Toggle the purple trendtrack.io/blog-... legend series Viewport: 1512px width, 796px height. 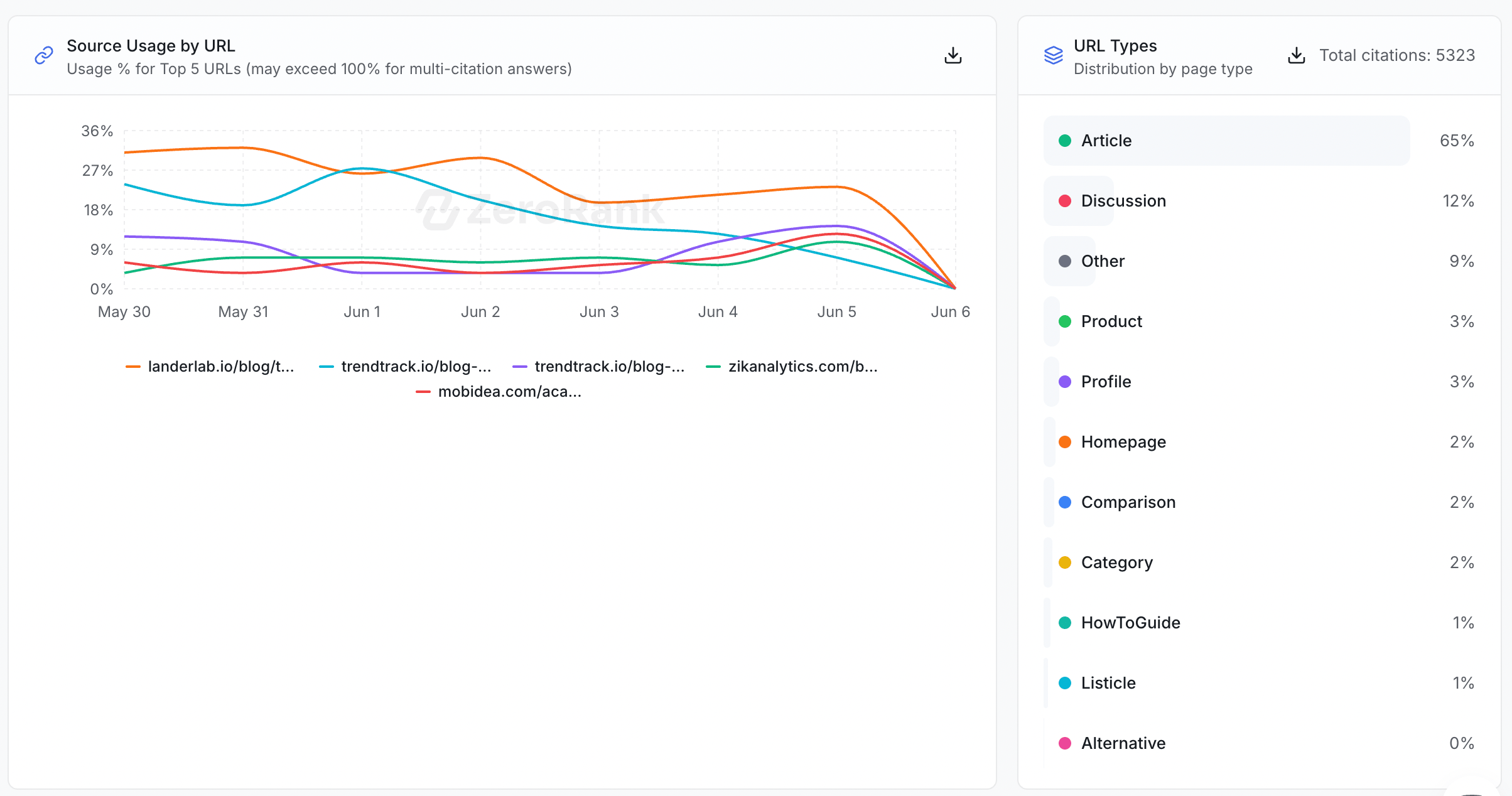click(x=598, y=367)
